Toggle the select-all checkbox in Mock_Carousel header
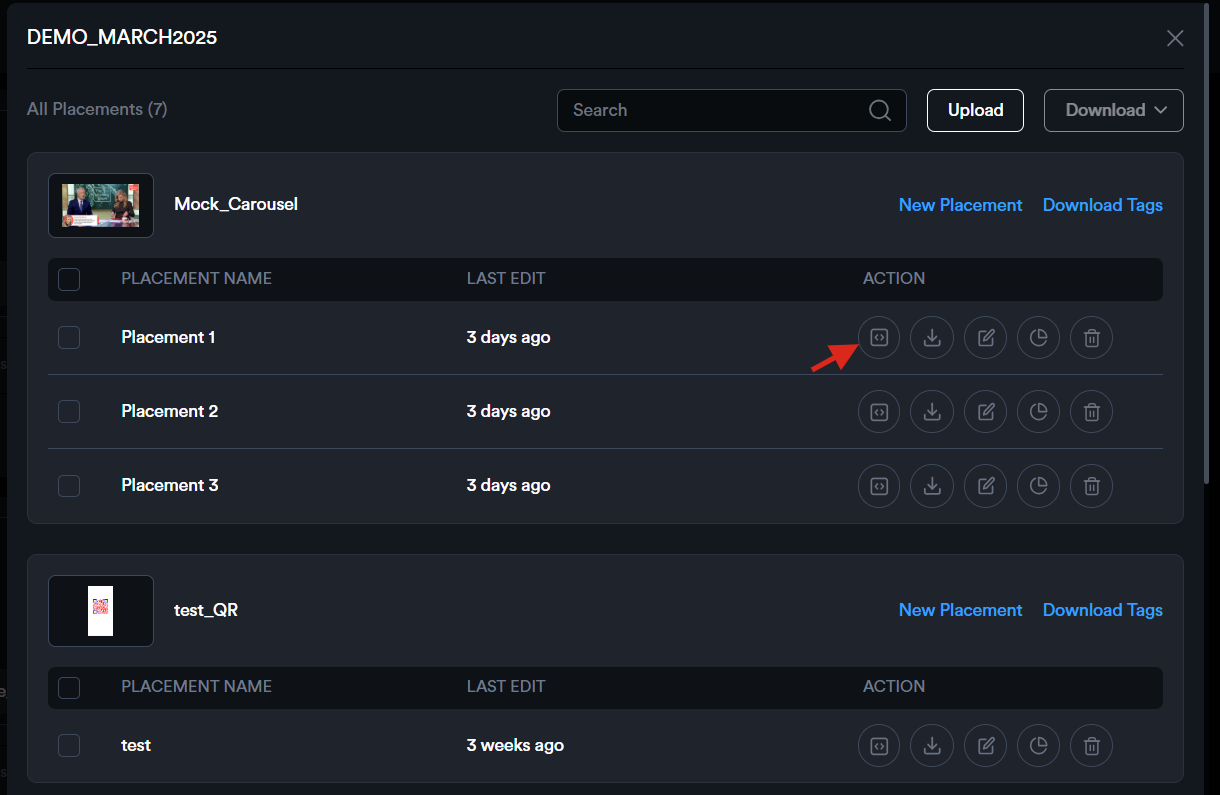The image size is (1220, 795). [x=69, y=279]
